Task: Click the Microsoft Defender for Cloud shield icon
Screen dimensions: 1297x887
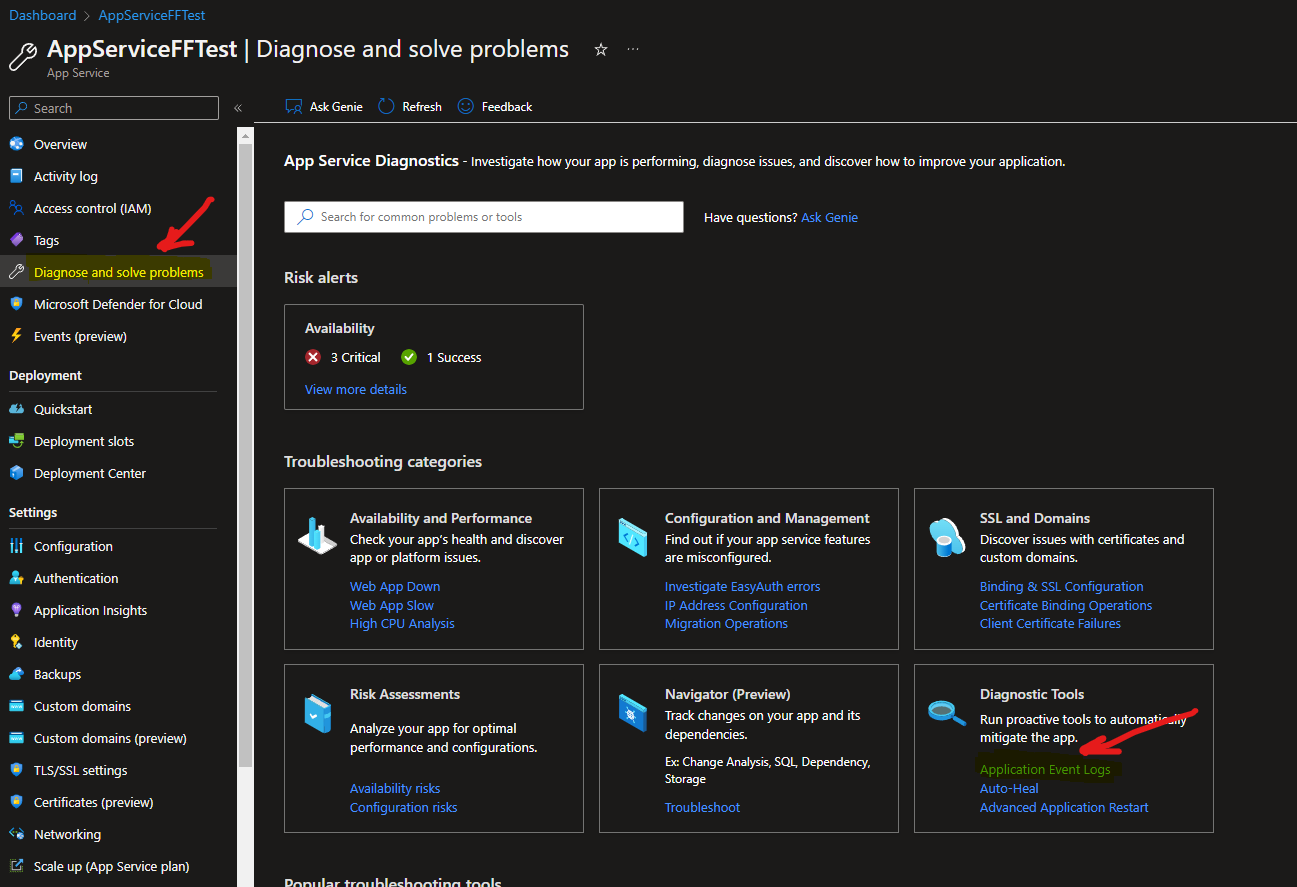Action: point(16,304)
